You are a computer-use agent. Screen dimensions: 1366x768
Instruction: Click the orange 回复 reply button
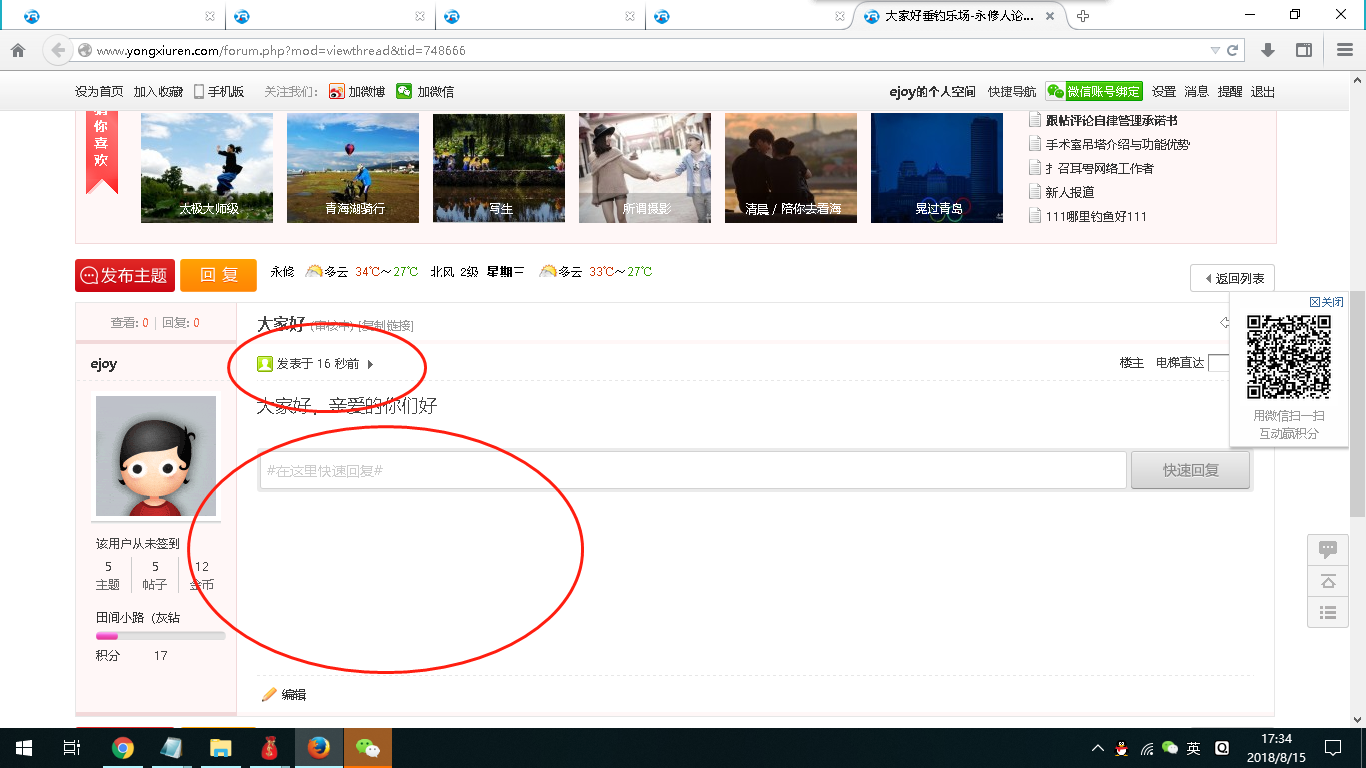coord(218,276)
